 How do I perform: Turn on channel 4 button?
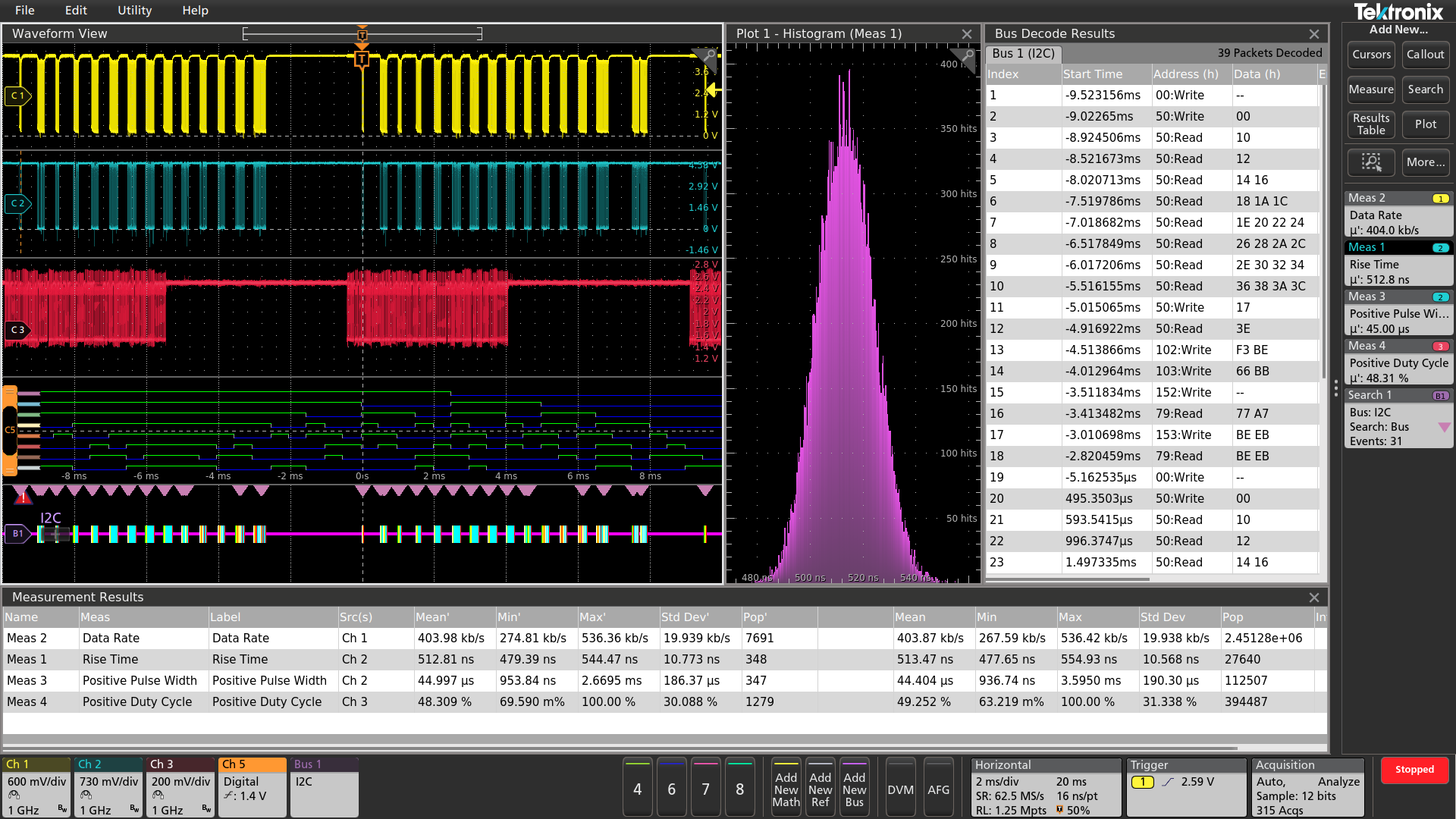pos(637,789)
